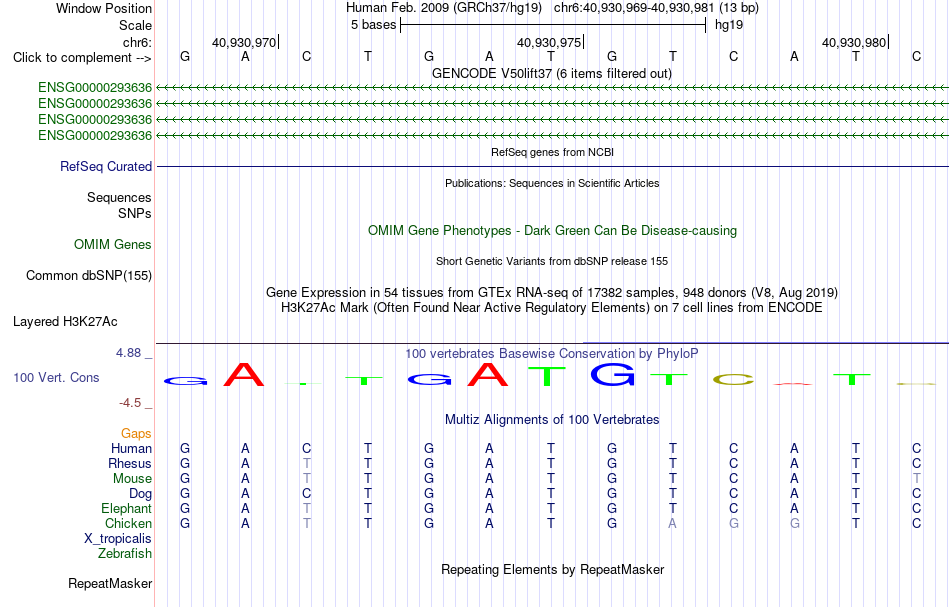Select the Human alignment row label
The width and height of the screenshot is (950, 607).
131,448
